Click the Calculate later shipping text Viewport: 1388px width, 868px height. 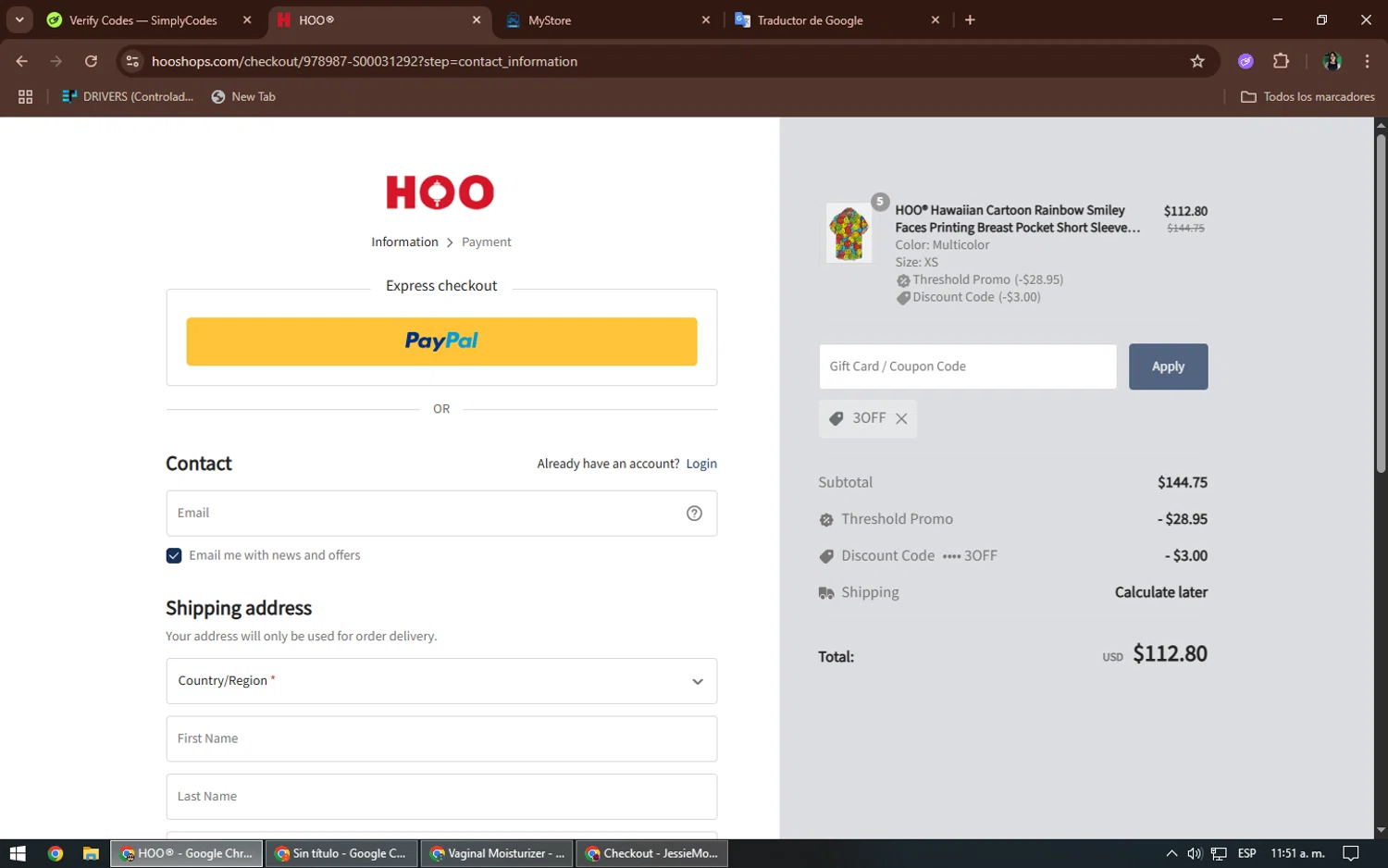click(1161, 593)
